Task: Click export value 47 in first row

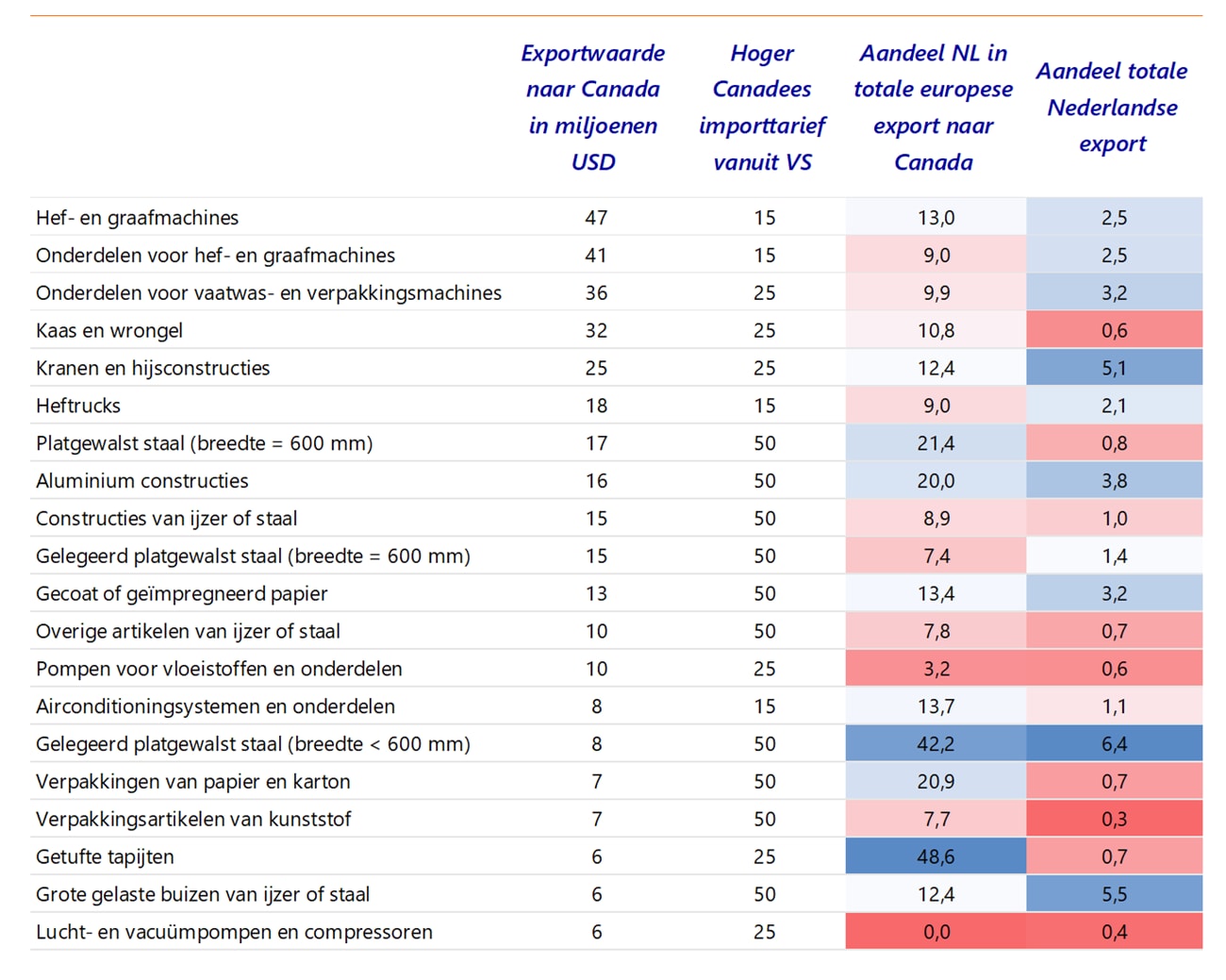Action: pyautogui.click(x=596, y=218)
